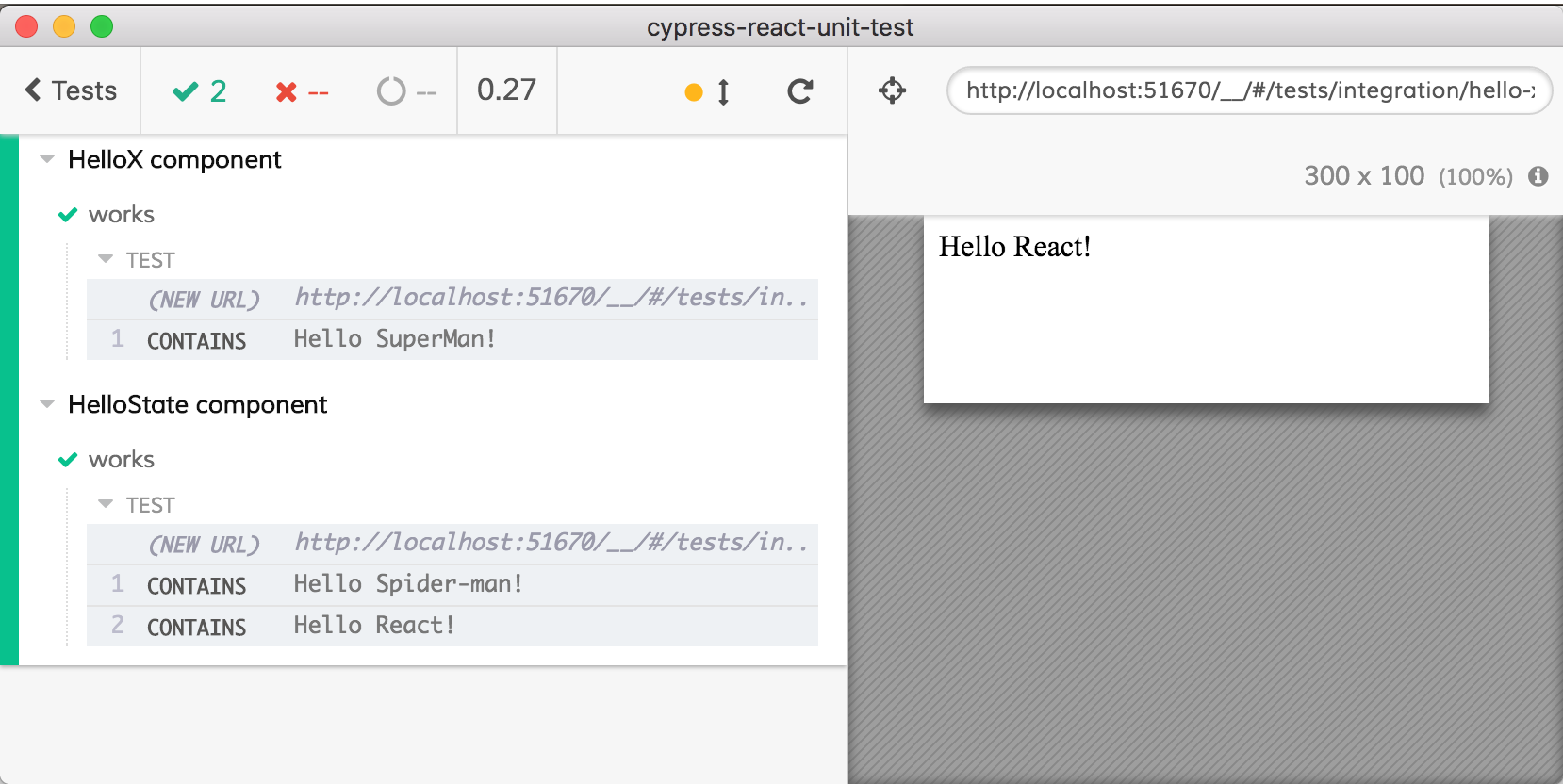Click the CONTAINS Hello Spider-man! command
This screenshot has width=1563, height=784.
(452, 585)
